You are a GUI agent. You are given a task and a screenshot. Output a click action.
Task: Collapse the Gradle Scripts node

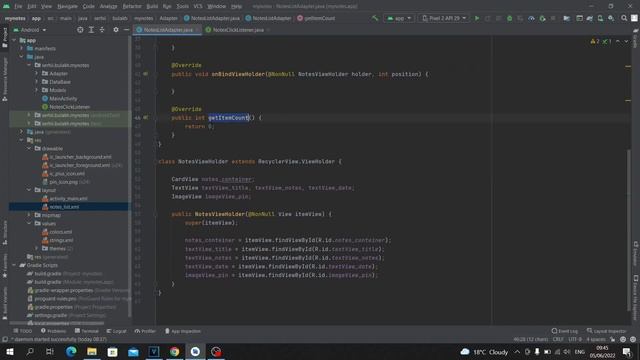(15, 265)
